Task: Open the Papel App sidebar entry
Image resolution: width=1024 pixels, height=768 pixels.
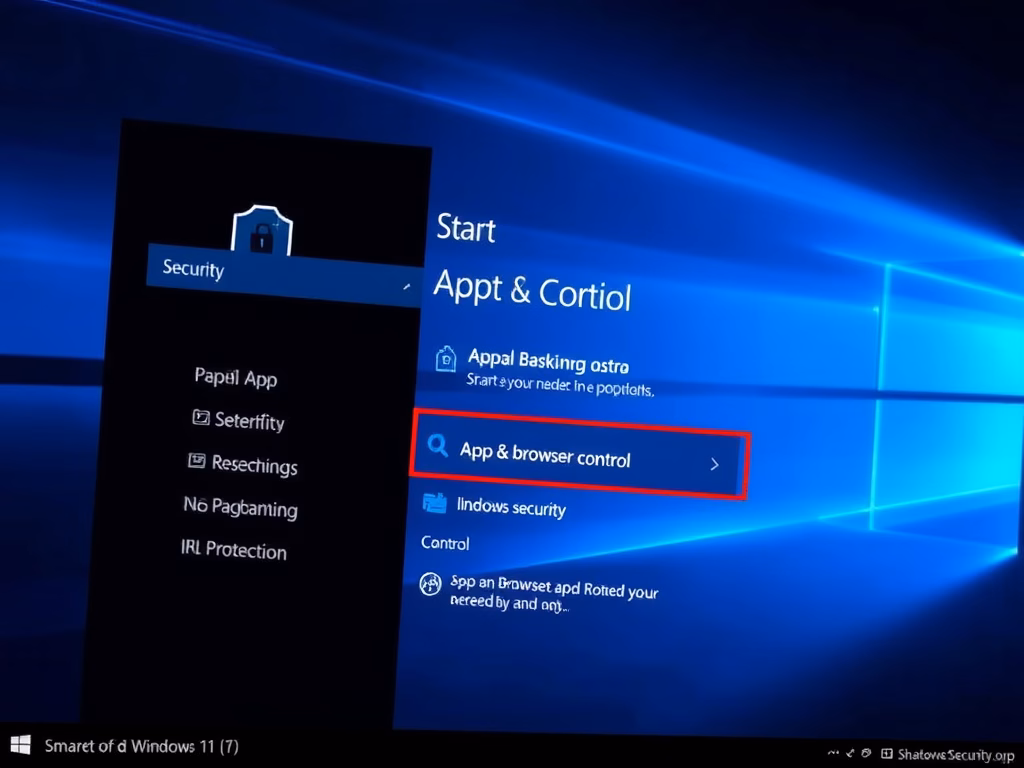Action: [x=236, y=377]
